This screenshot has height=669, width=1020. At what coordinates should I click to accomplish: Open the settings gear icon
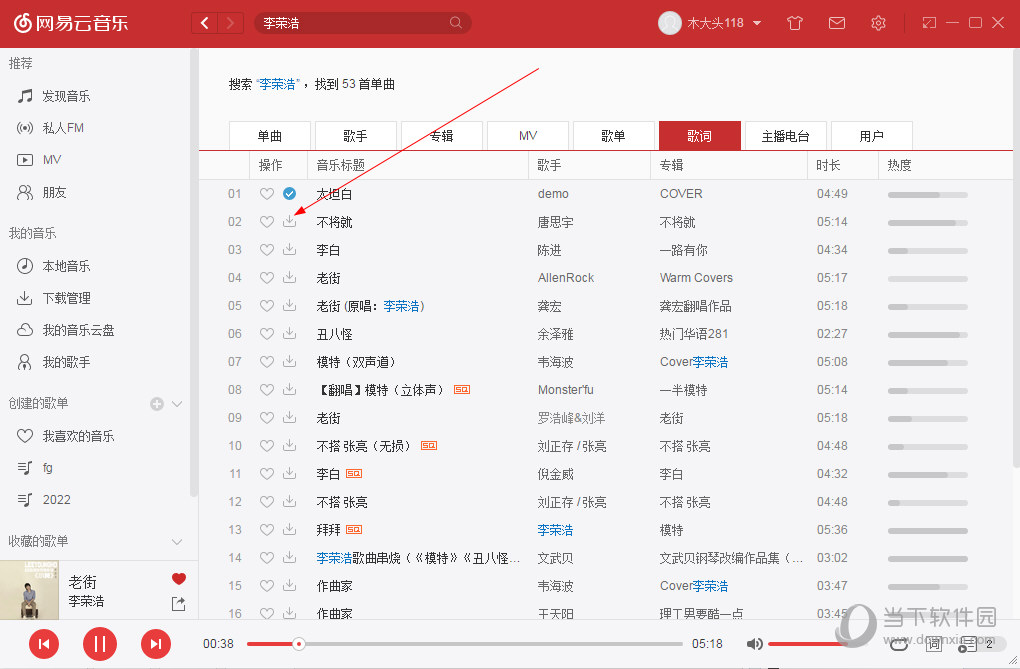click(x=878, y=22)
